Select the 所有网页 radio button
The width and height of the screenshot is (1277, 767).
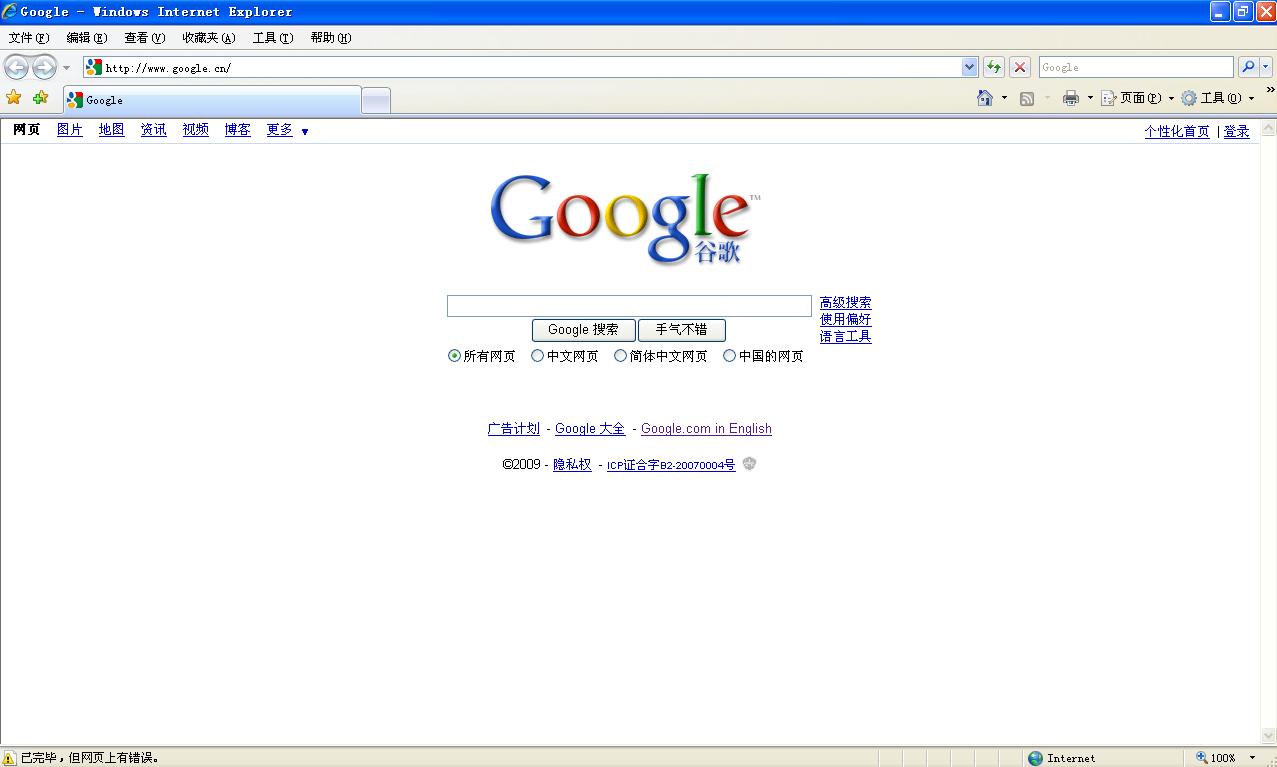[x=455, y=356]
